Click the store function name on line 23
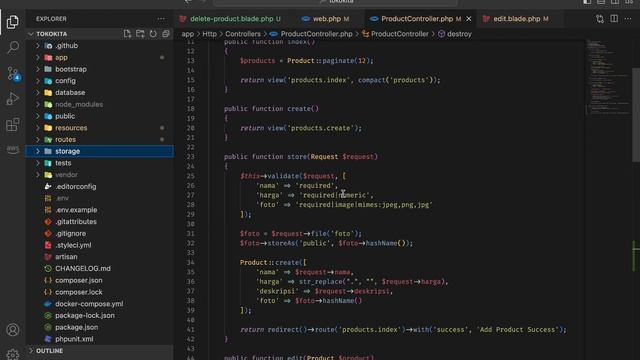The height and width of the screenshot is (360, 640). 296,157
